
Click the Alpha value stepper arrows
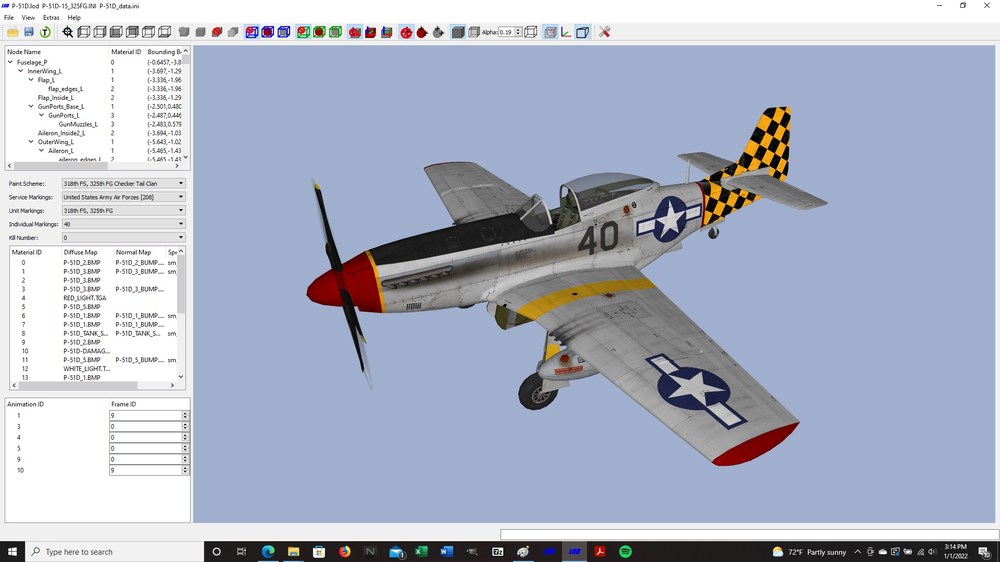(x=518, y=32)
